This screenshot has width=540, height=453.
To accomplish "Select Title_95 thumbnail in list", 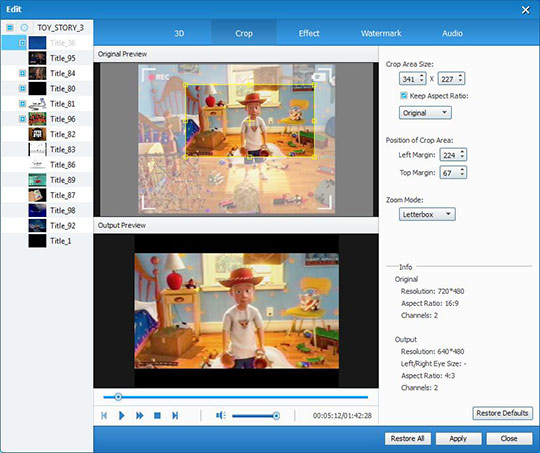I will tap(37, 58).
